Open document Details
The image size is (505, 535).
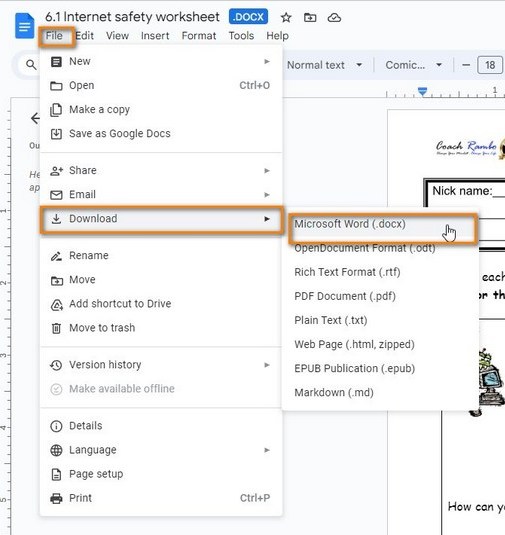pyautogui.click(x=161, y=426)
